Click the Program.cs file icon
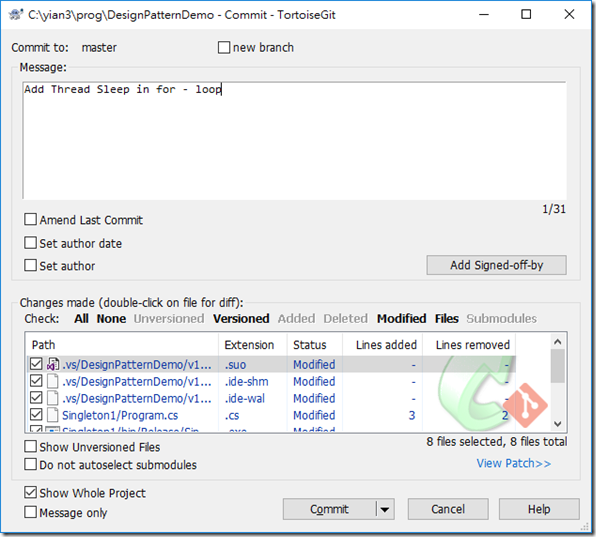The image size is (596, 537). [x=53, y=415]
